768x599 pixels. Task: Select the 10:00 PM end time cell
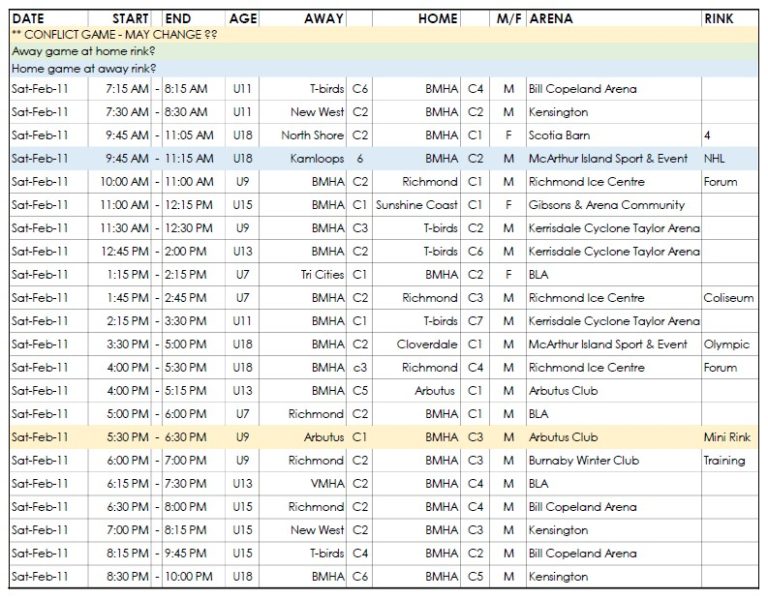pos(188,576)
